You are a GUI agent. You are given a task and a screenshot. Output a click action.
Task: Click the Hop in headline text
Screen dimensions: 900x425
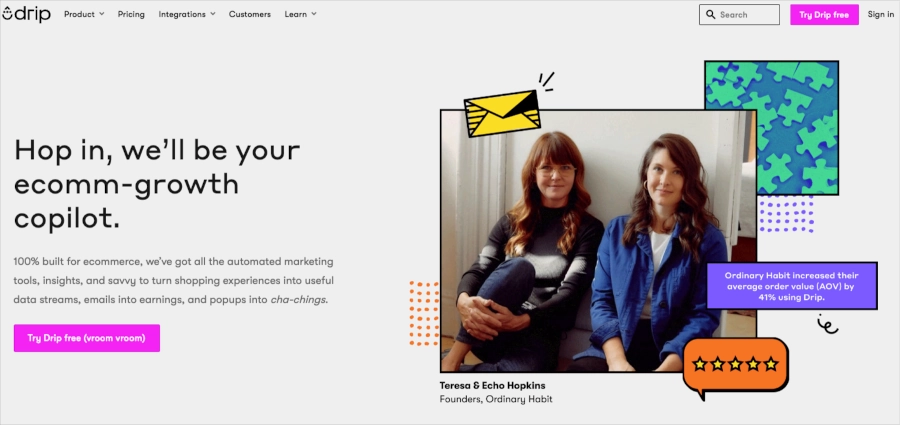(157, 184)
